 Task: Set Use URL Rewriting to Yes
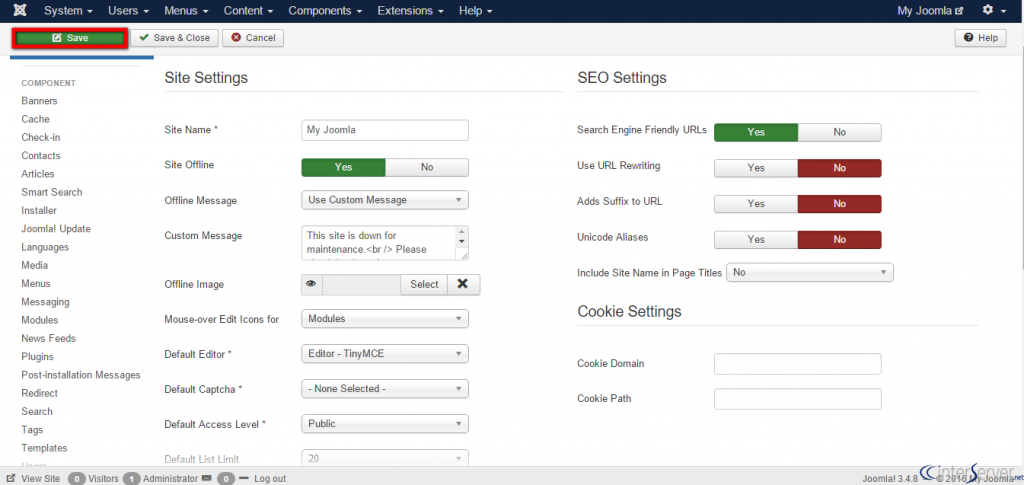[756, 168]
